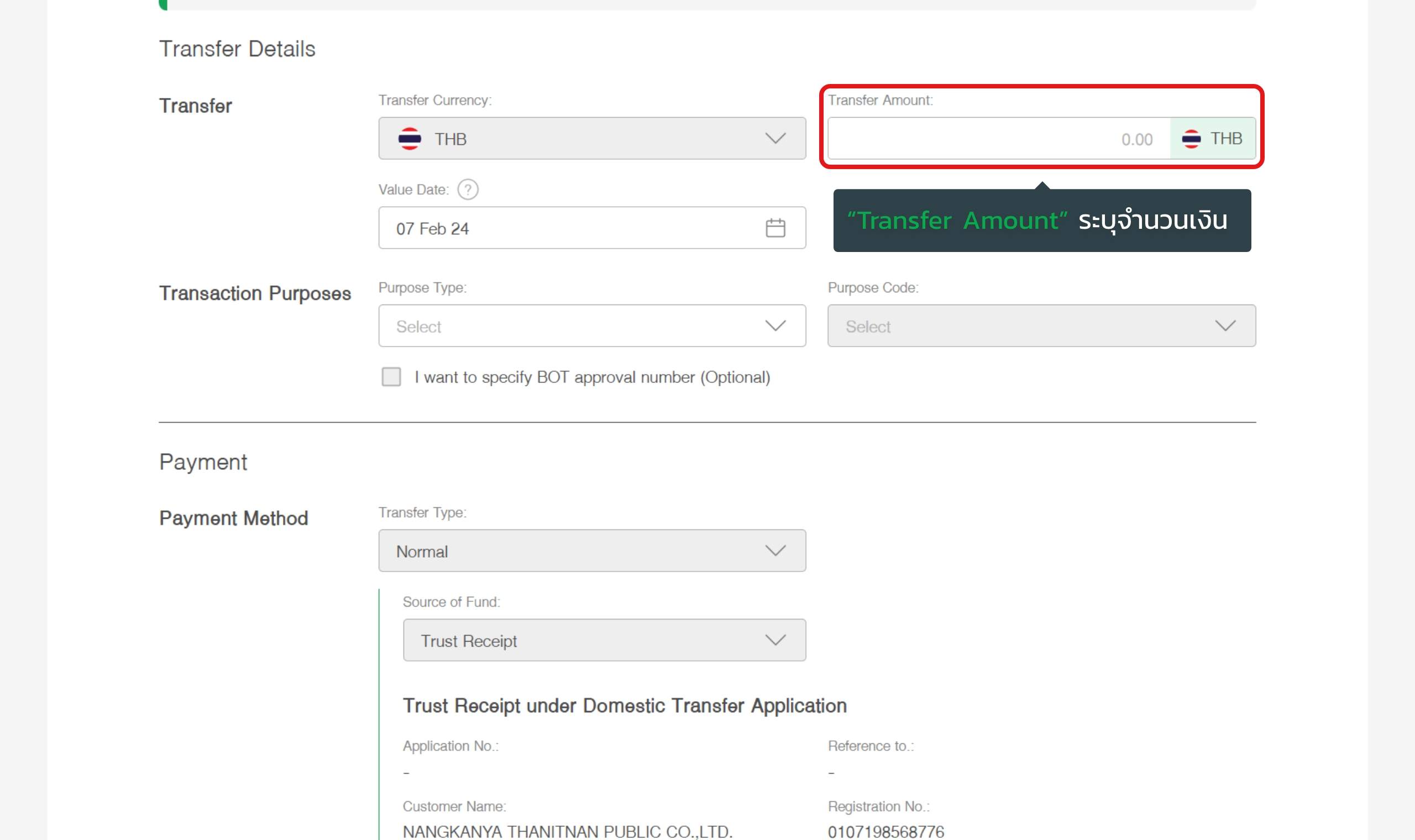Click the Transfer Type chevron arrow
Viewport: 1415px width, 840px height.
(x=775, y=551)
